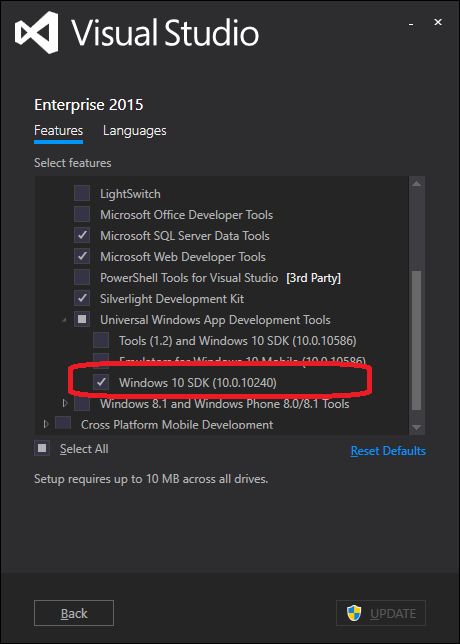This screenshot has width=460, height=644.
Task: Click the Visual Studio logo icon
Action: (x=36, y=32)
